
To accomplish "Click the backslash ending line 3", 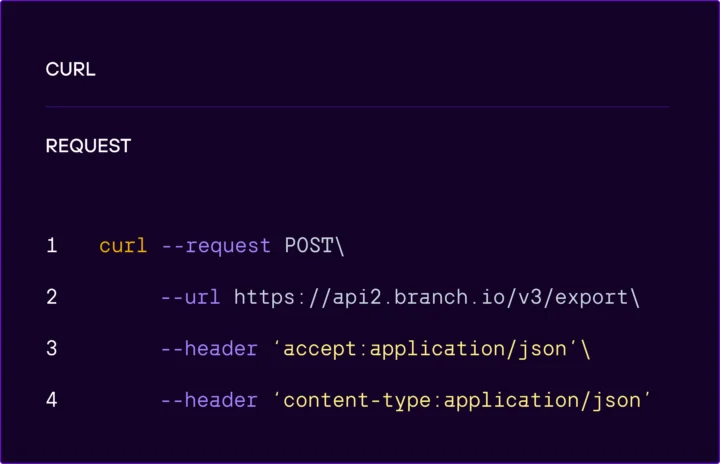I will click(x=586, y=349).
